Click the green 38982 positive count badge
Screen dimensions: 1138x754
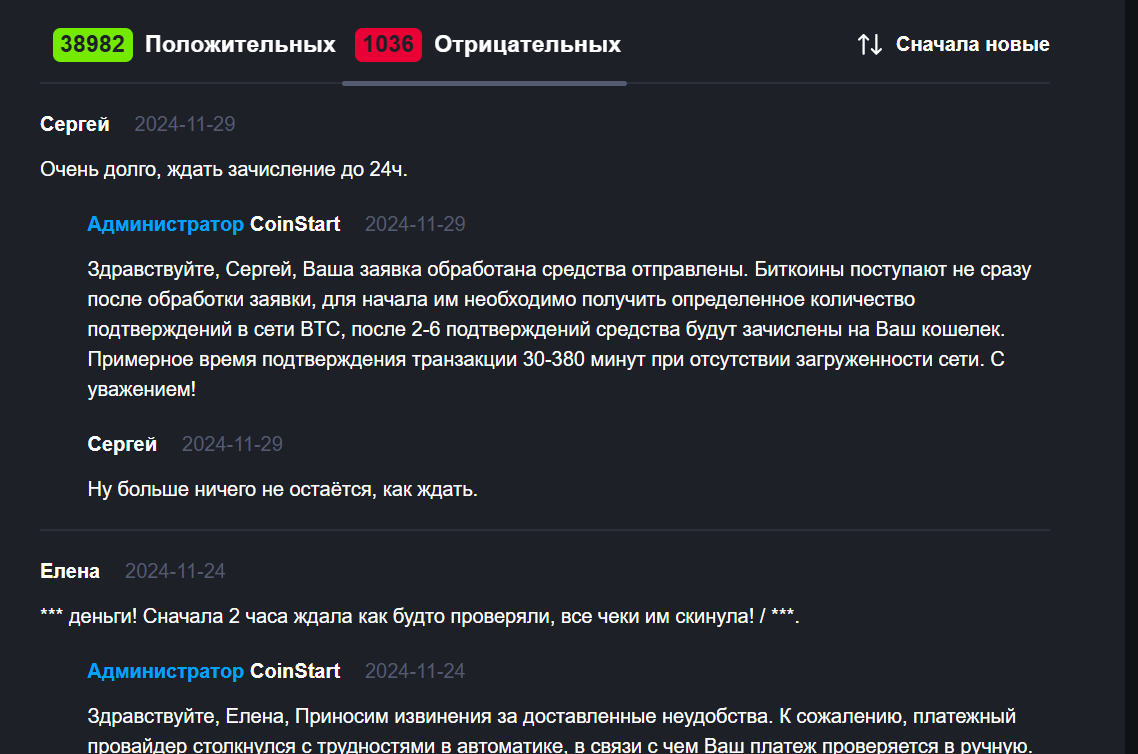coord(93,45)
